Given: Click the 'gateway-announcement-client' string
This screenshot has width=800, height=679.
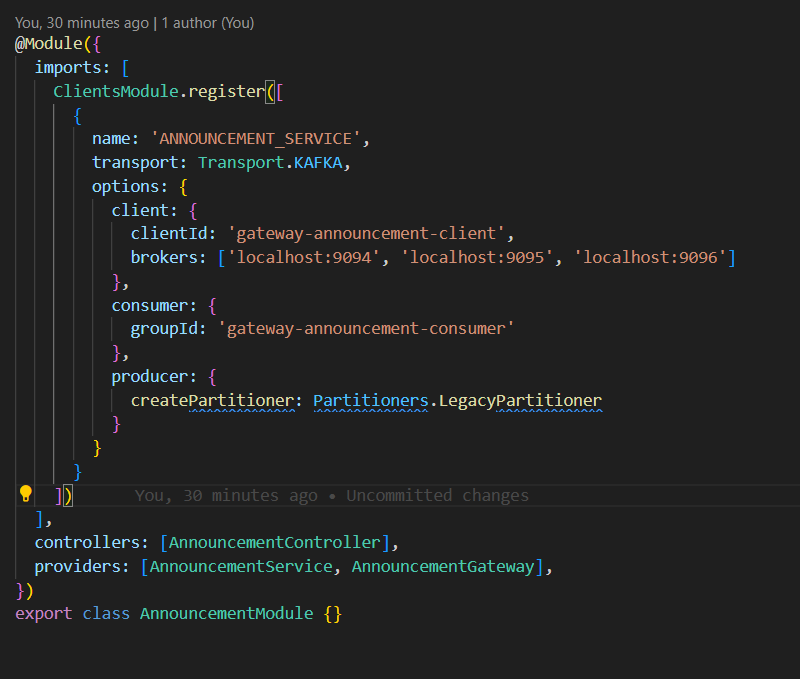Looking at the screenshot, I should [x=366, y=234].
